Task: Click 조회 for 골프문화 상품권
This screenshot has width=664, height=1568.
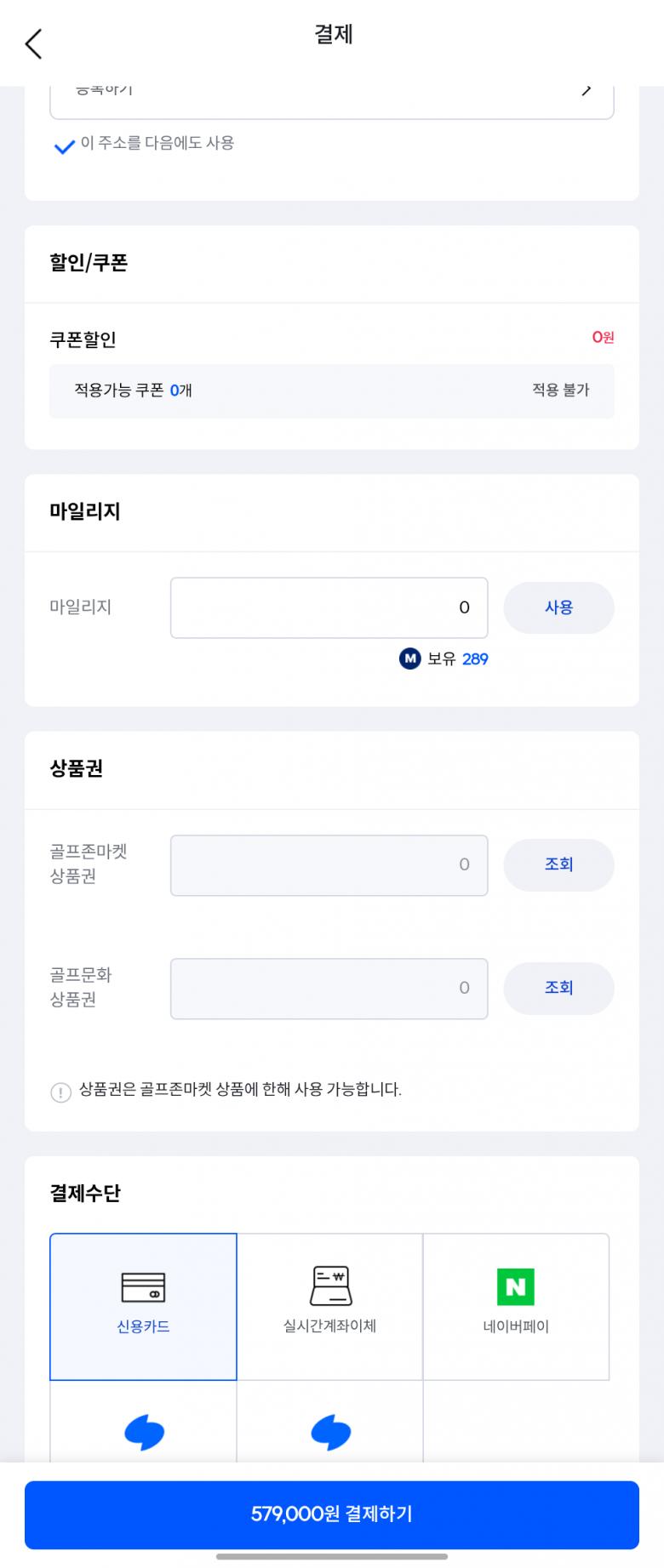Action: coord(558,988)
